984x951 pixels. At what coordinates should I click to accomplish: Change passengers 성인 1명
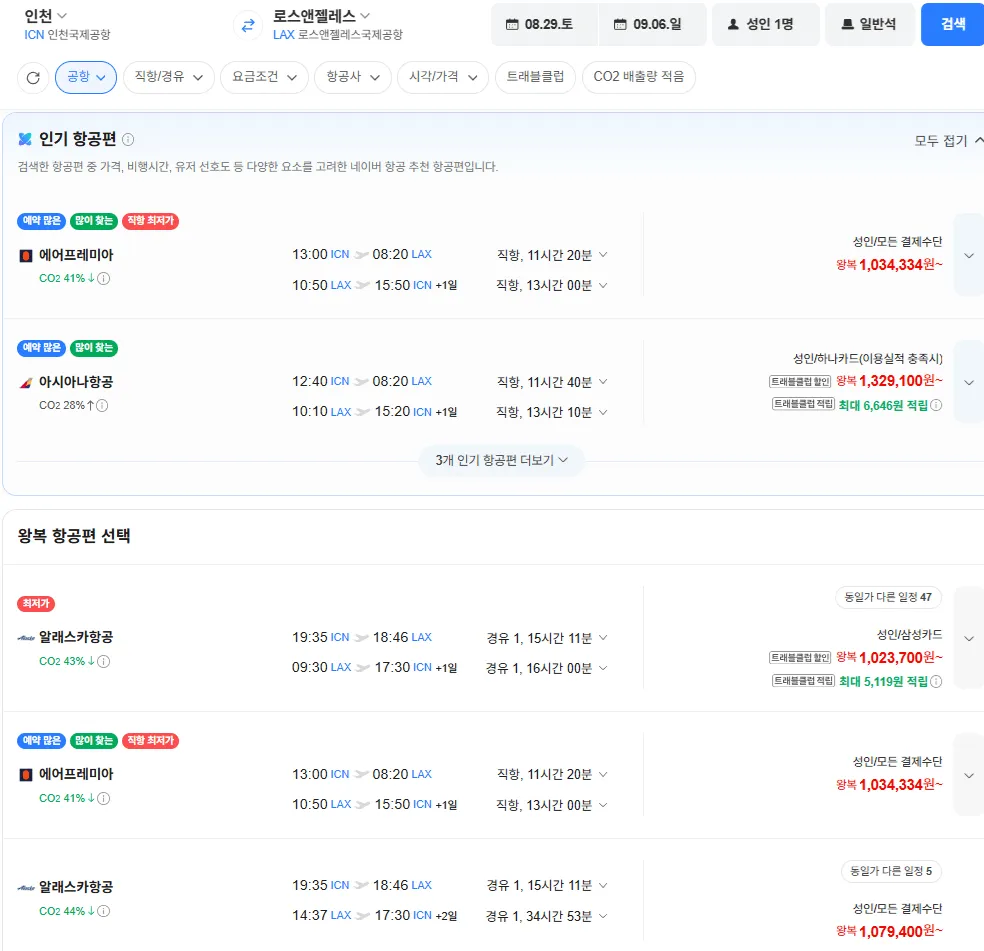[x=766, y=24]
